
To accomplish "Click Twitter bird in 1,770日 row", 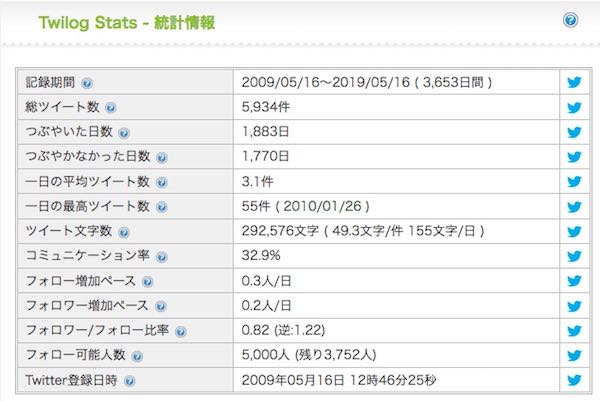I will pyautogui.click(x=574, y=156).
